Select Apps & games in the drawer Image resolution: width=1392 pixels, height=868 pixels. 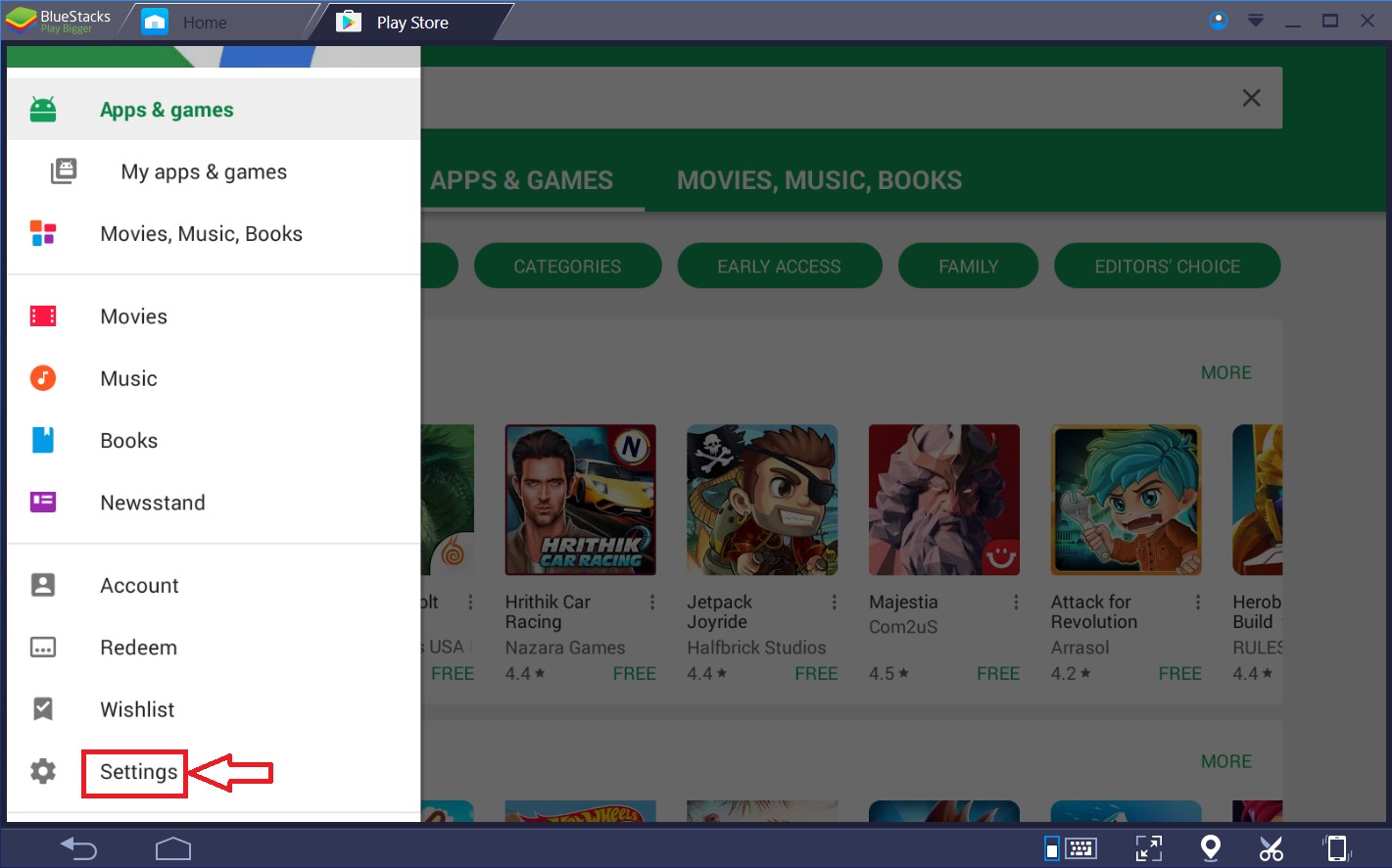tap(214, 110)
